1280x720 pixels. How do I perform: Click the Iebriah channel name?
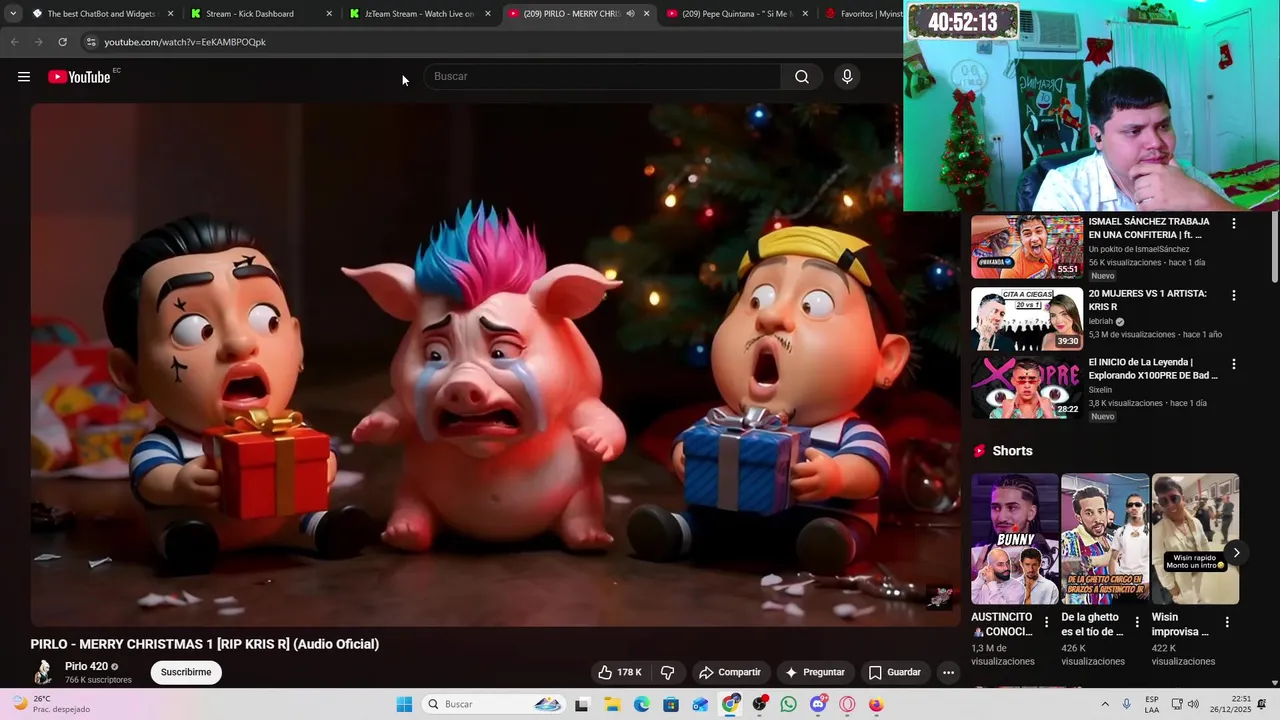(x=1100, y=322)
